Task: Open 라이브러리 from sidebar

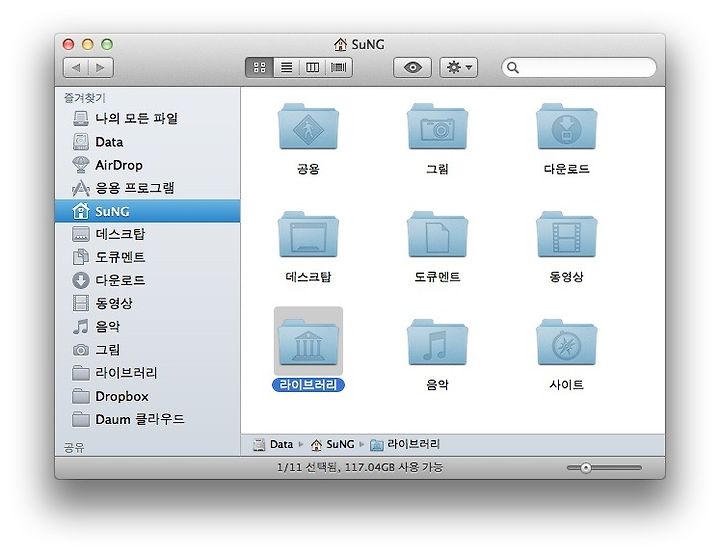Action: tap(147, 373)
